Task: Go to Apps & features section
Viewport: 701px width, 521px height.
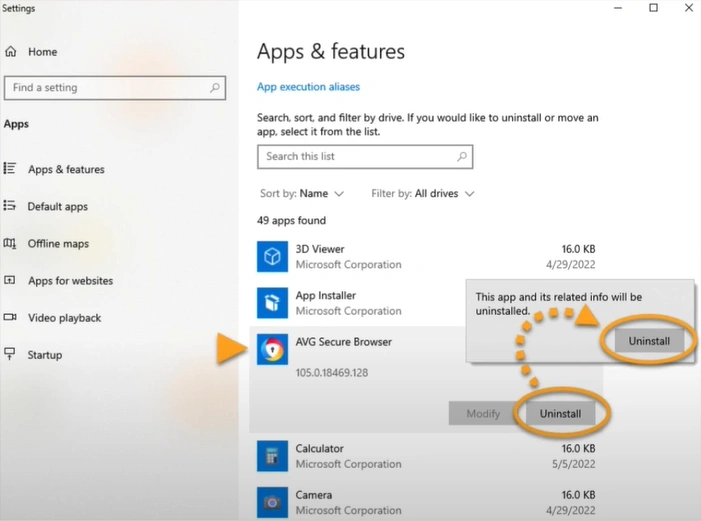Action: coord(66,169)
